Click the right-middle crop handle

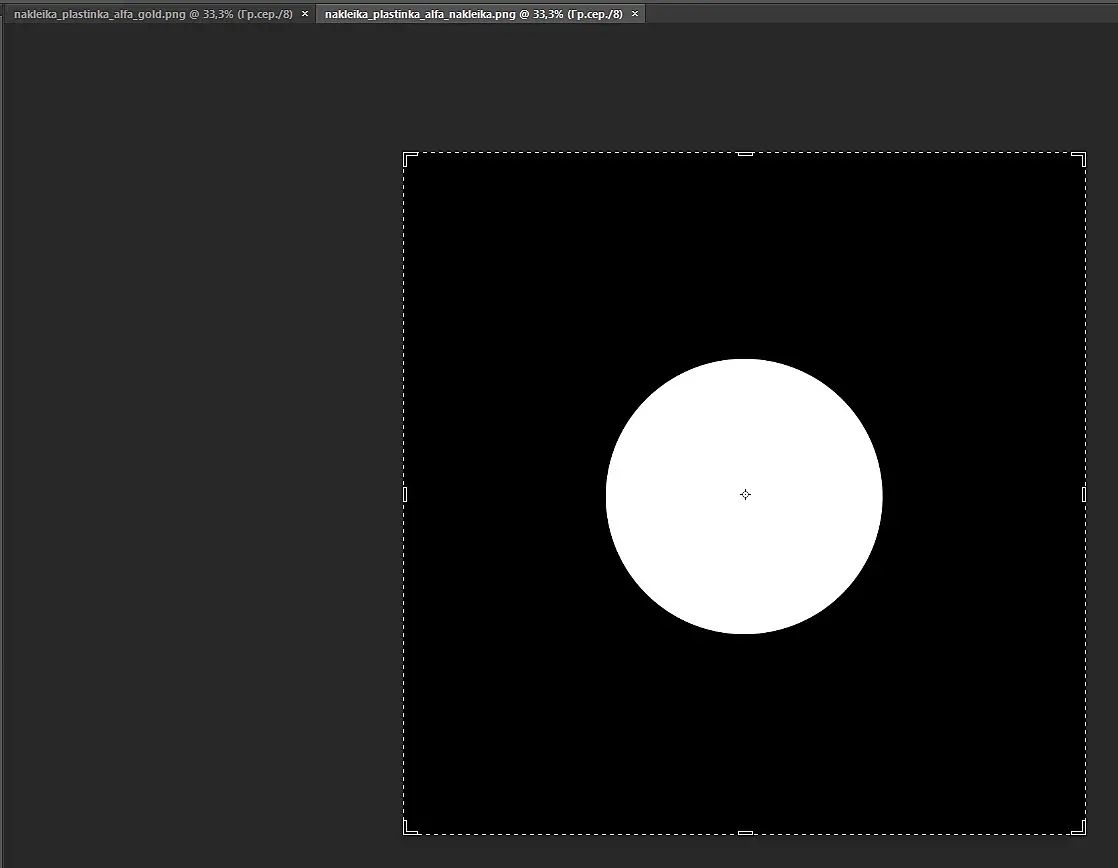pos(1084,494)
